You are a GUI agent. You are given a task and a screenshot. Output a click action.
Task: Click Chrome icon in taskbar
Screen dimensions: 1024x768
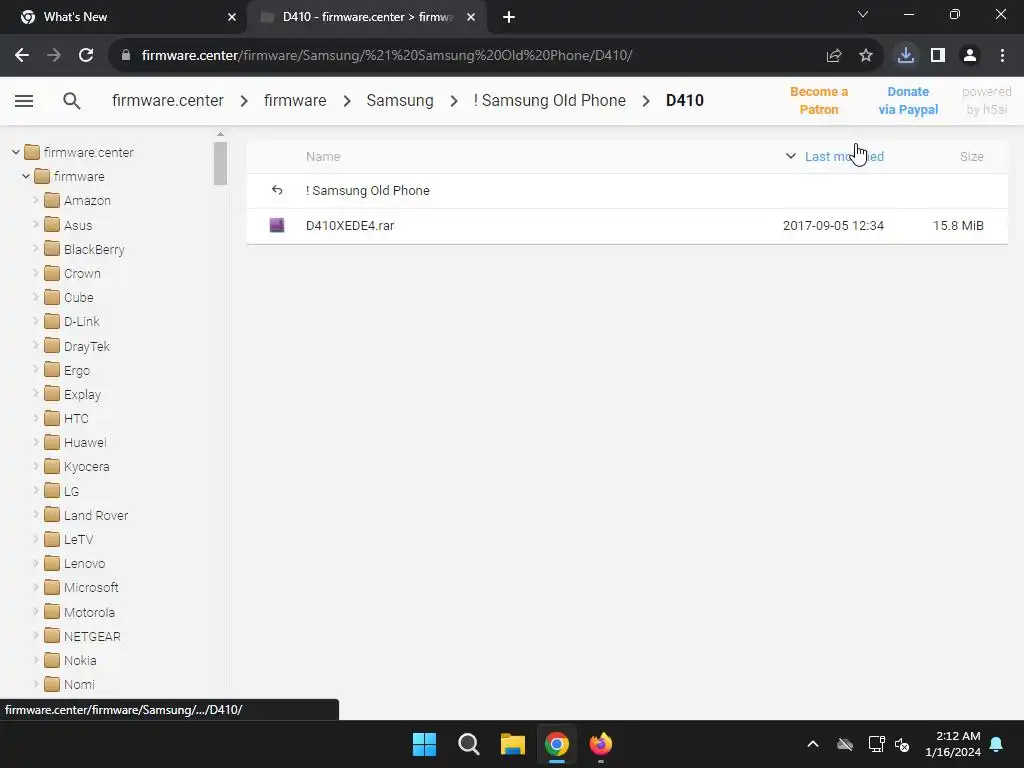tap(556, 744)
